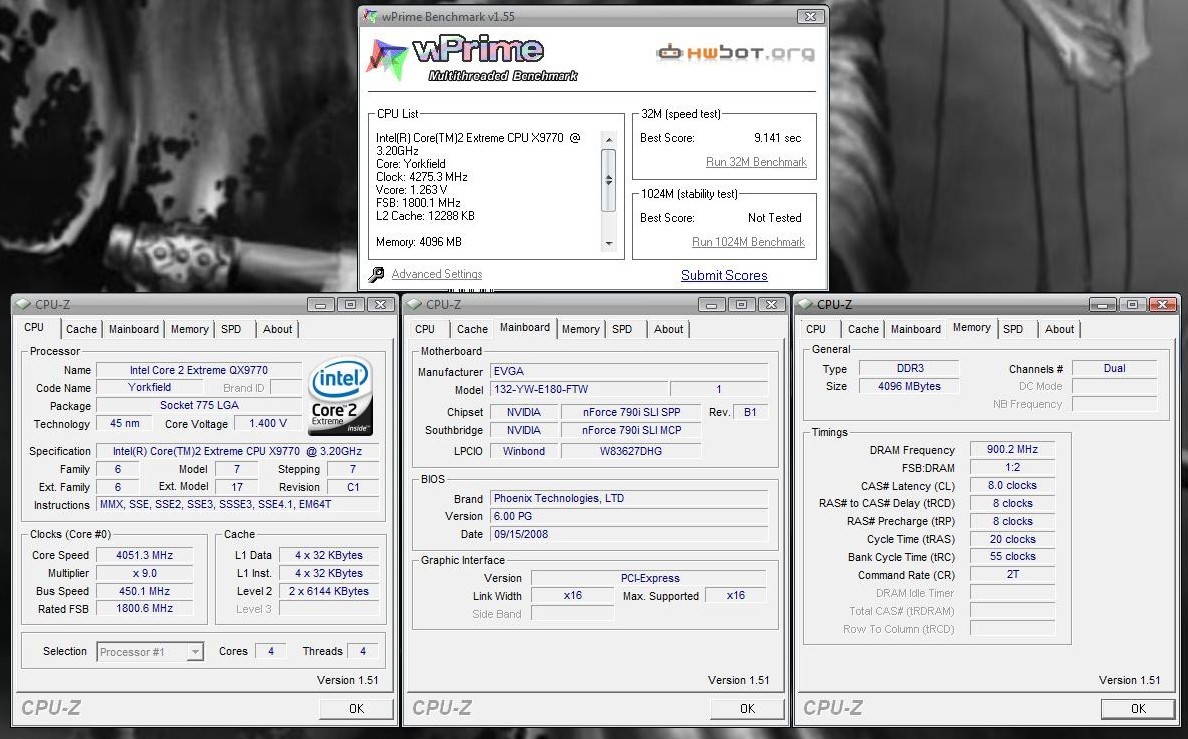Click the middle CPU-Z window title icon
Viewport: 1188px width, 739px height.
[x=414, y=304]
